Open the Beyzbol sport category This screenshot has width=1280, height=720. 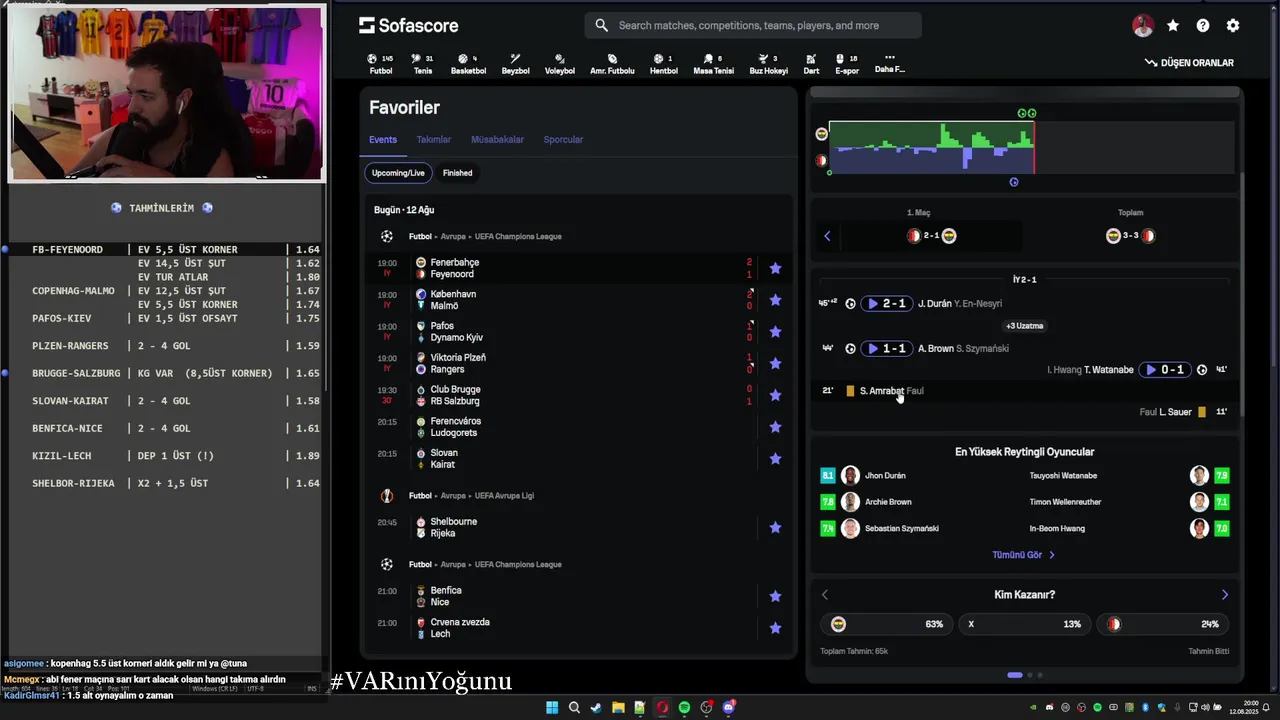(x=515, y=64)
